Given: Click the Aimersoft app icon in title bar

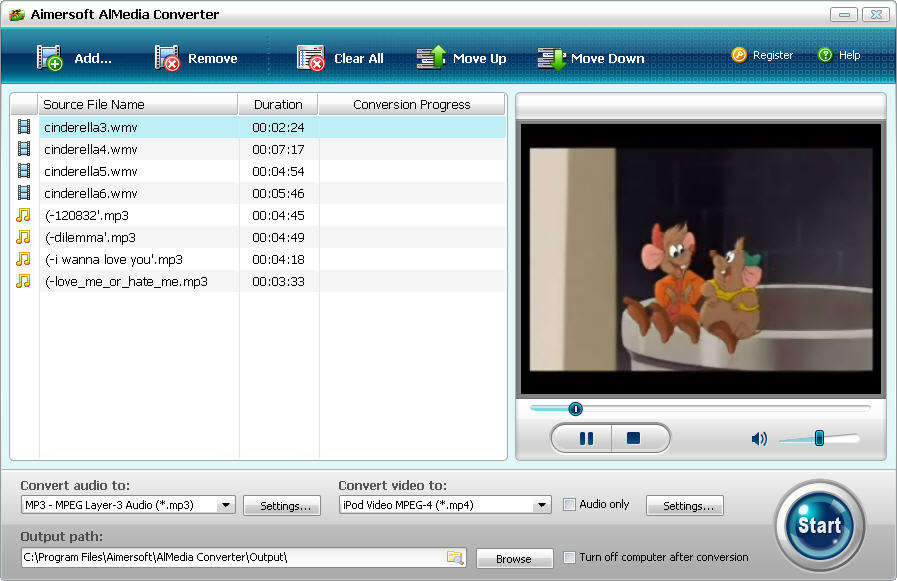Looking at the screenshot, I should click(17, 14).
